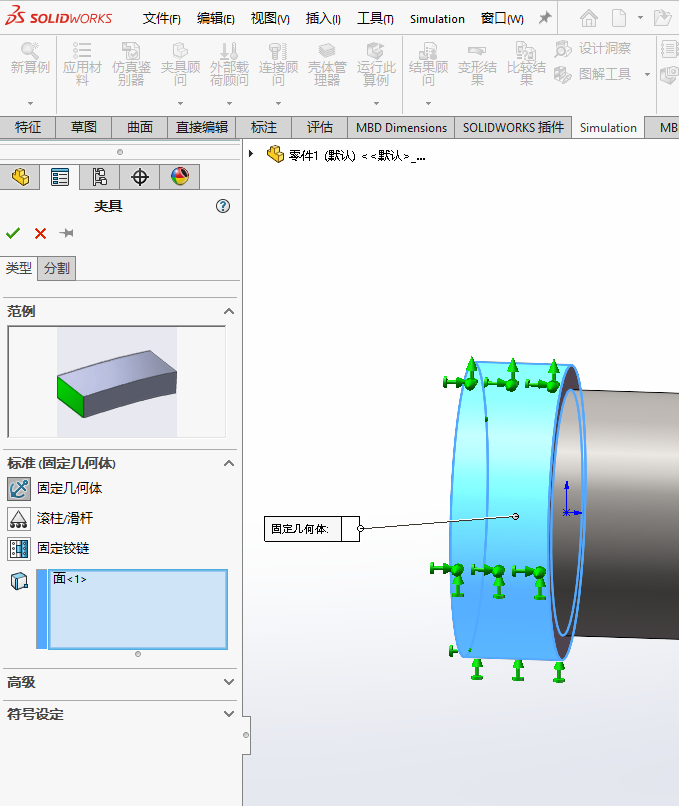This screenshot has width=679, height=806.
Task: Expand the 零件1 feature tree node
Action: (x=251, y=154)
